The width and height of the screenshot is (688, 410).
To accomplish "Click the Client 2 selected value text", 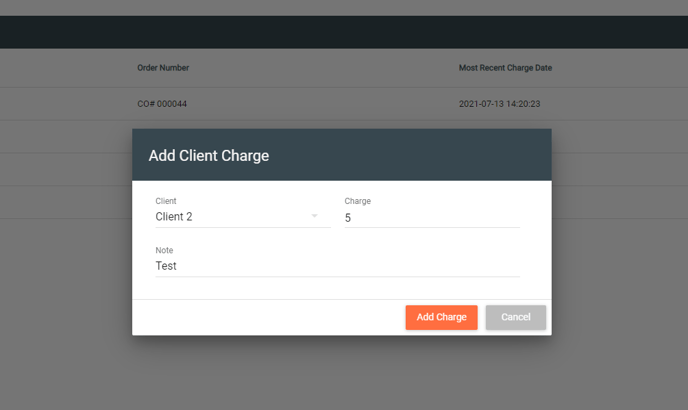I will 174,217.
